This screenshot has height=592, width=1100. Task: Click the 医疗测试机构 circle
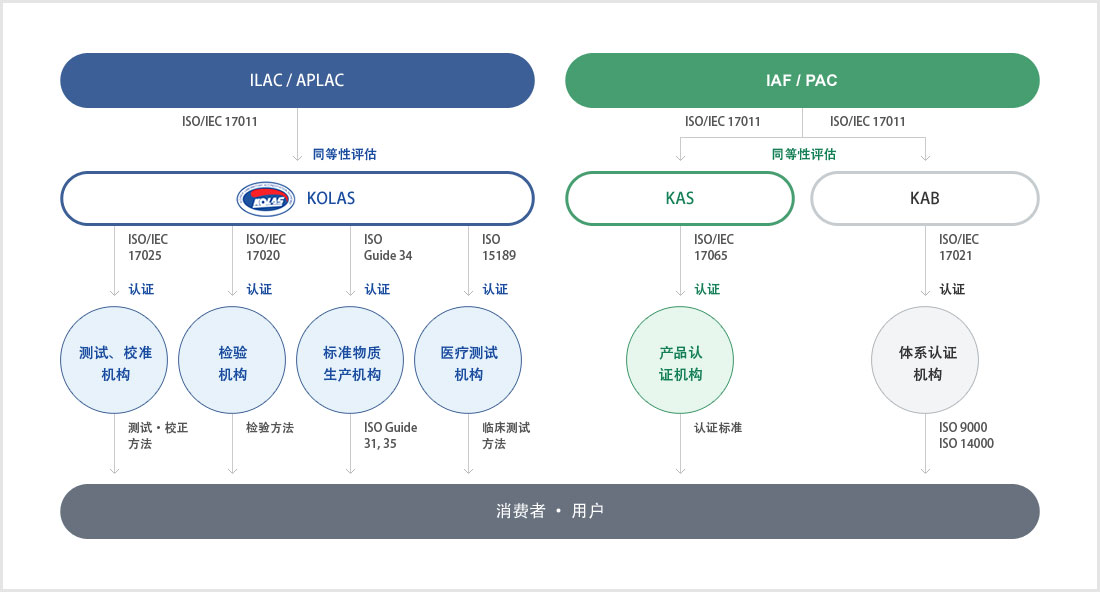coord(469,361)
